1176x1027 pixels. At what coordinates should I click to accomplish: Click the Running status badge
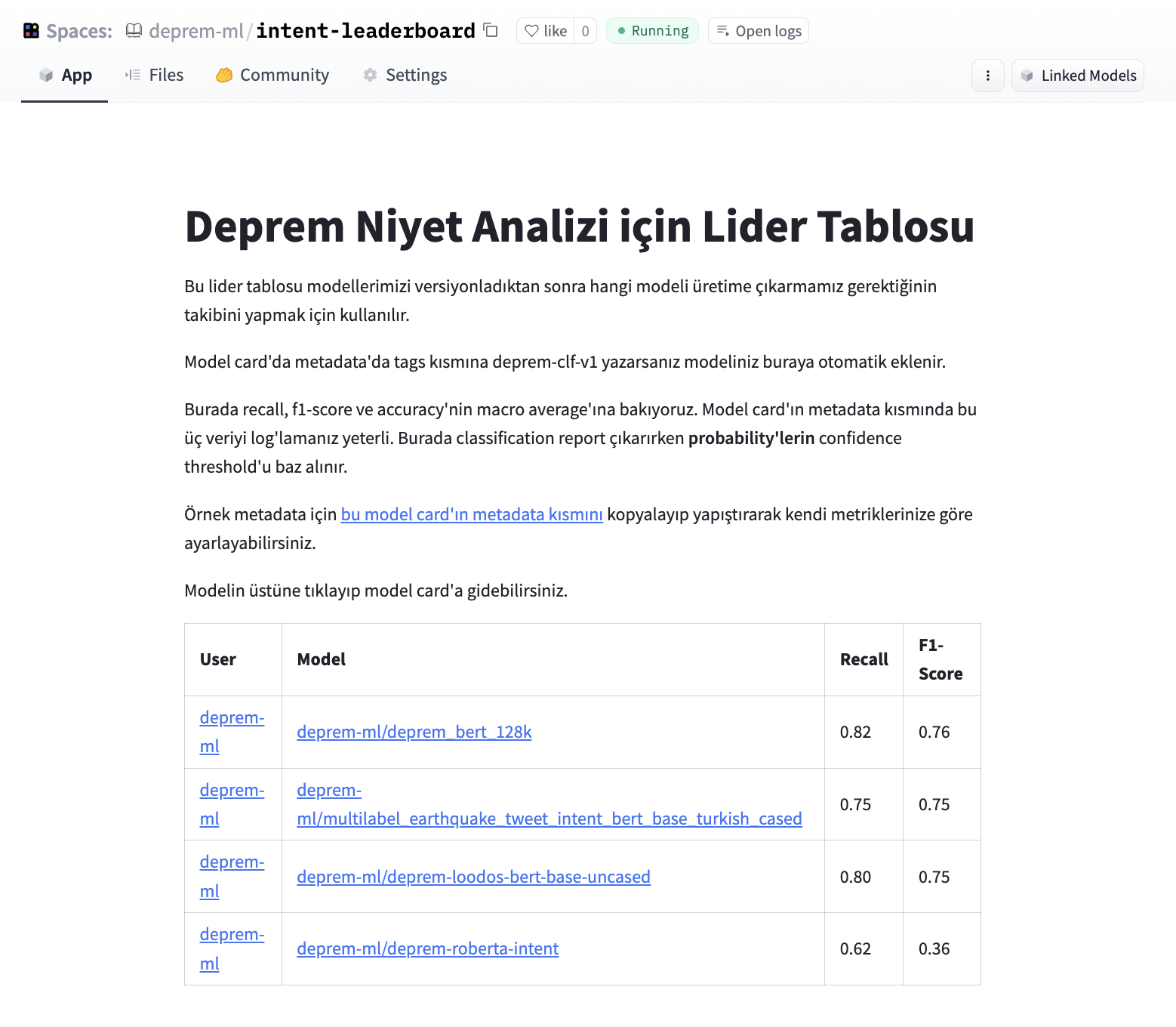[652, 31]
